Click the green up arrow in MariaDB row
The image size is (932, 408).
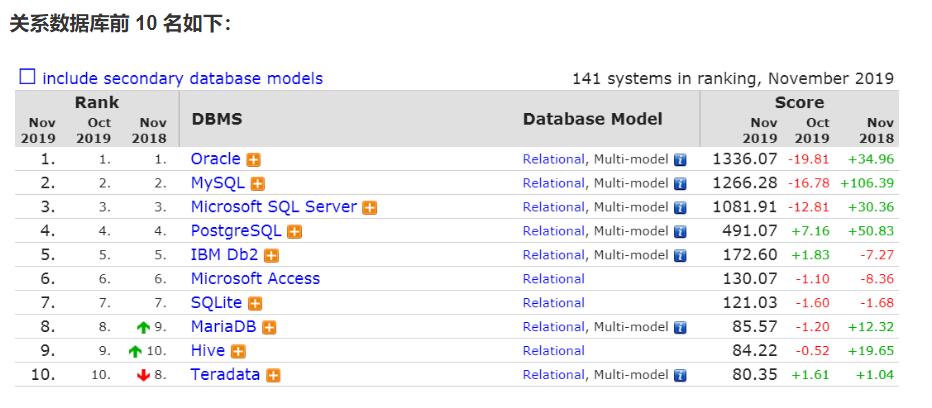tap(143, 327)
